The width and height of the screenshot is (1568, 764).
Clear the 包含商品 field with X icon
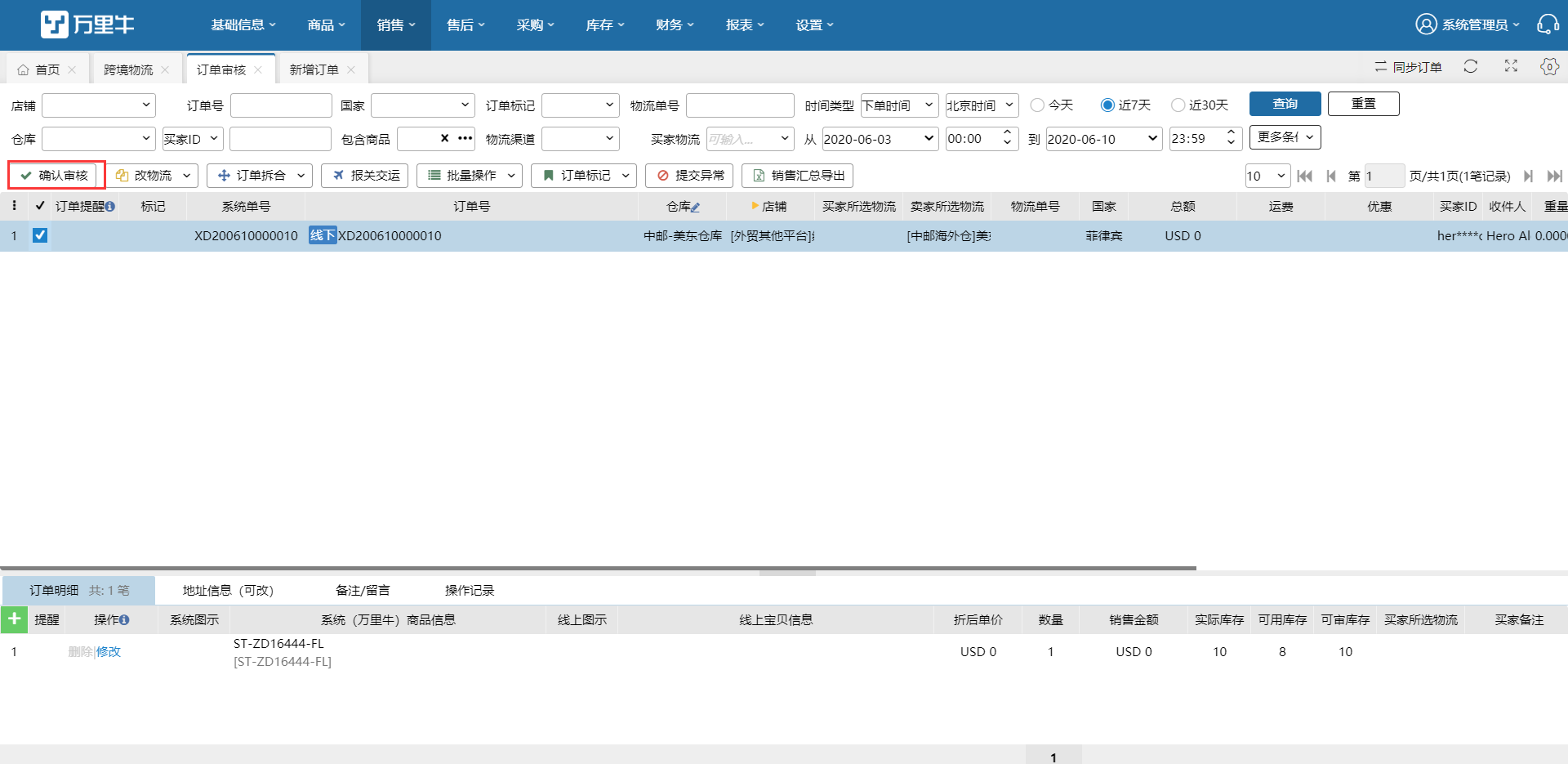444,138
